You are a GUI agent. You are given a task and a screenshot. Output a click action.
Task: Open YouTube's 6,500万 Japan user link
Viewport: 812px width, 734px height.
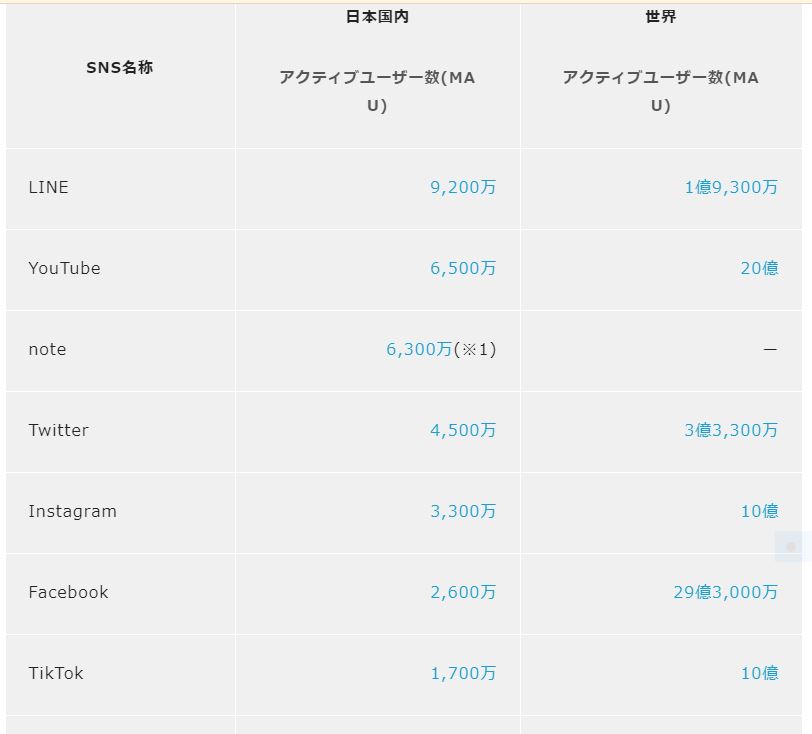(463, 268)
